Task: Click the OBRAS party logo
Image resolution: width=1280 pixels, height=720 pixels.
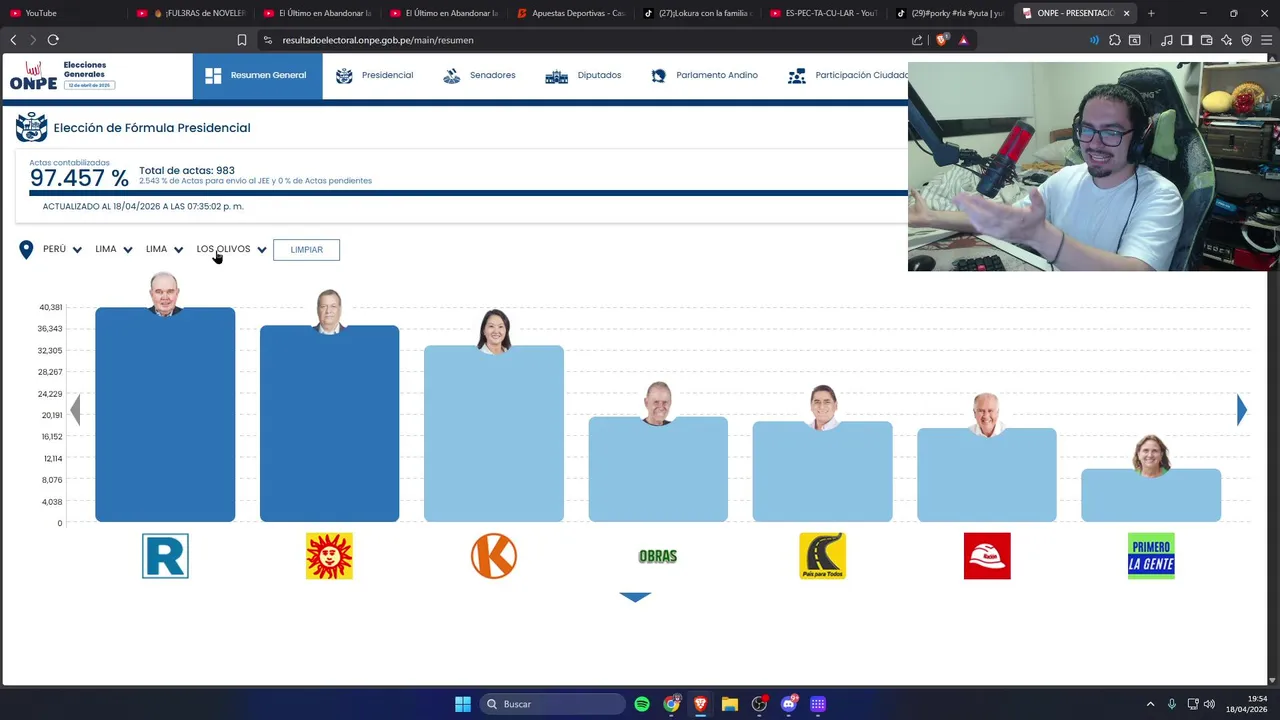Action: pyautogui.click(x=658, y=556)
